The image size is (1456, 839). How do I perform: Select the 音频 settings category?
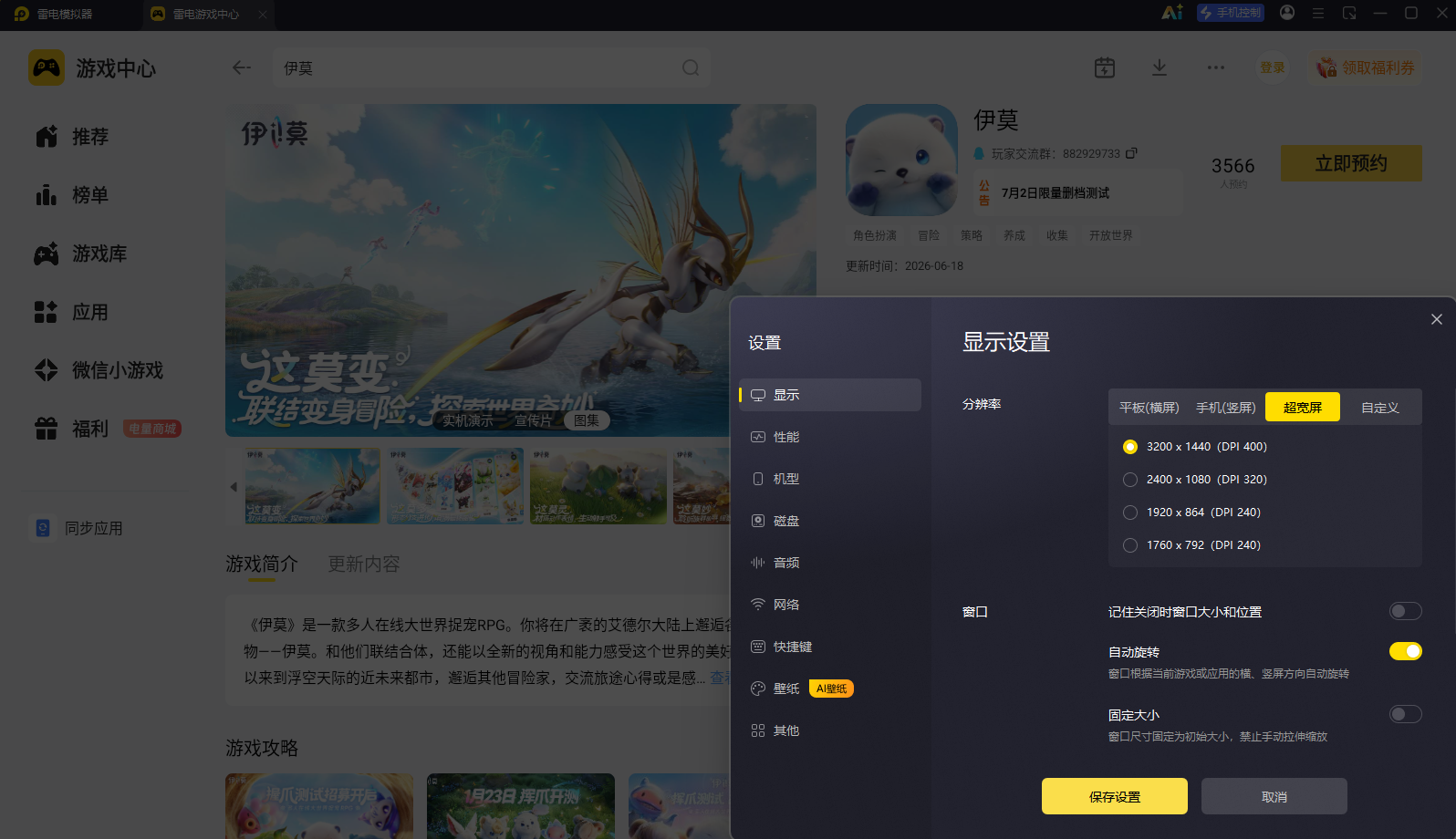coord(830,563)
